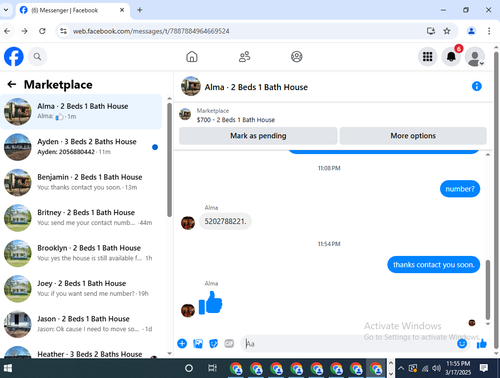Open the Friends icon
This screenshot has height=378, width=500.
click(244, 57)
